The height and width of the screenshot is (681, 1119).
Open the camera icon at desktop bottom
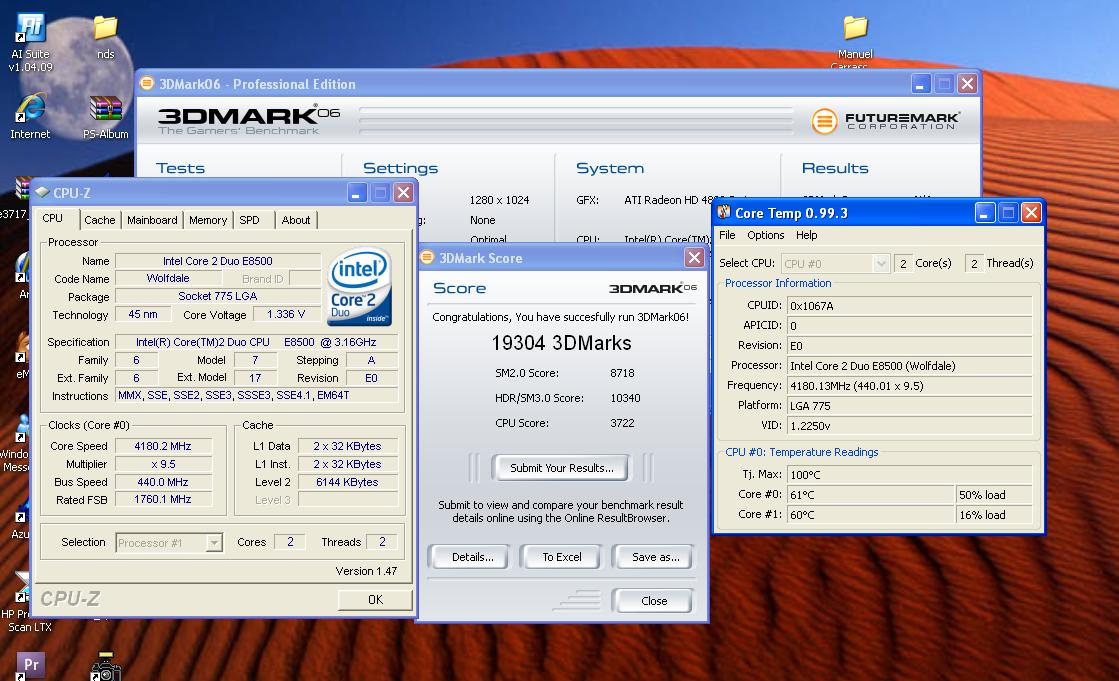[105, 667]
